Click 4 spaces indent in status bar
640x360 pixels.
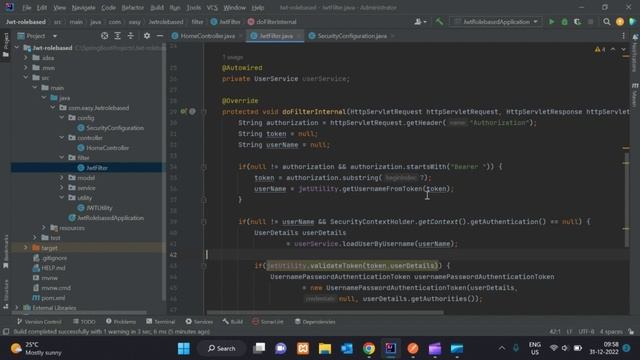click(611, 331)
